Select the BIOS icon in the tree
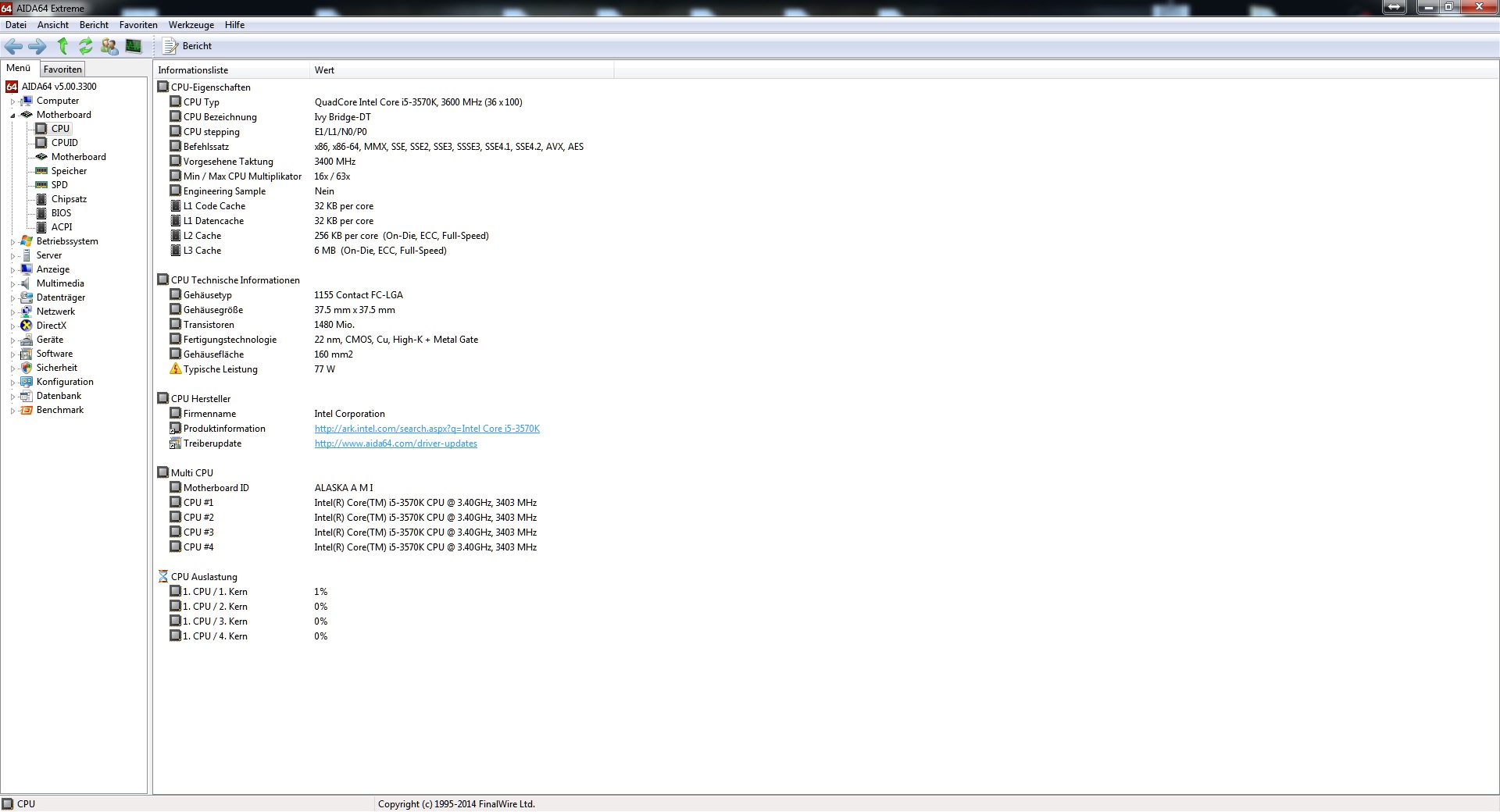 click(41, 213)
